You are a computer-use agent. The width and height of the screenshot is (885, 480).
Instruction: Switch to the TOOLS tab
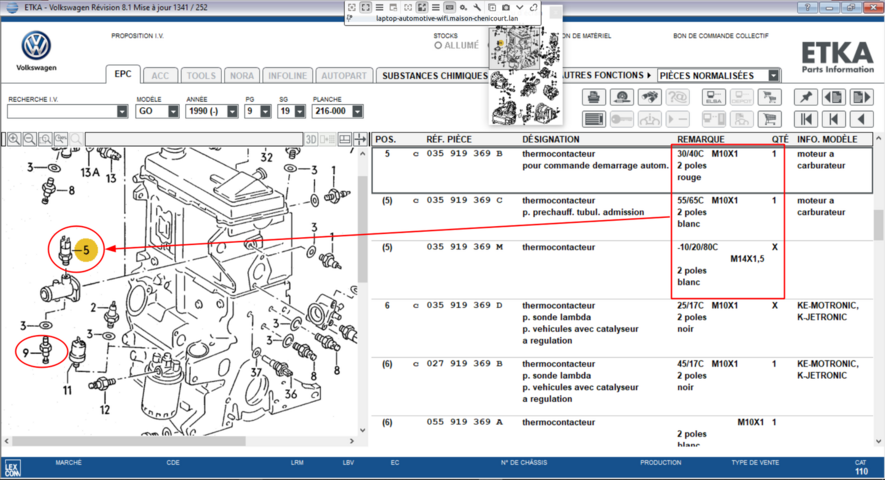point(201,76)
